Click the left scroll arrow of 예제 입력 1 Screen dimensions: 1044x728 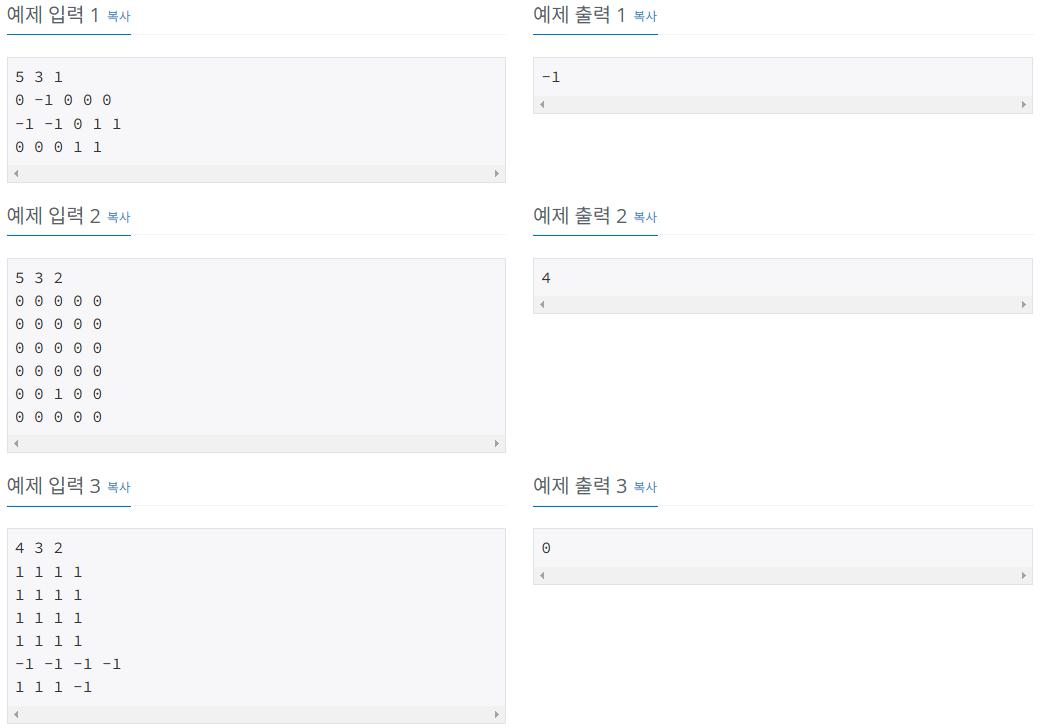coord(15,173)
